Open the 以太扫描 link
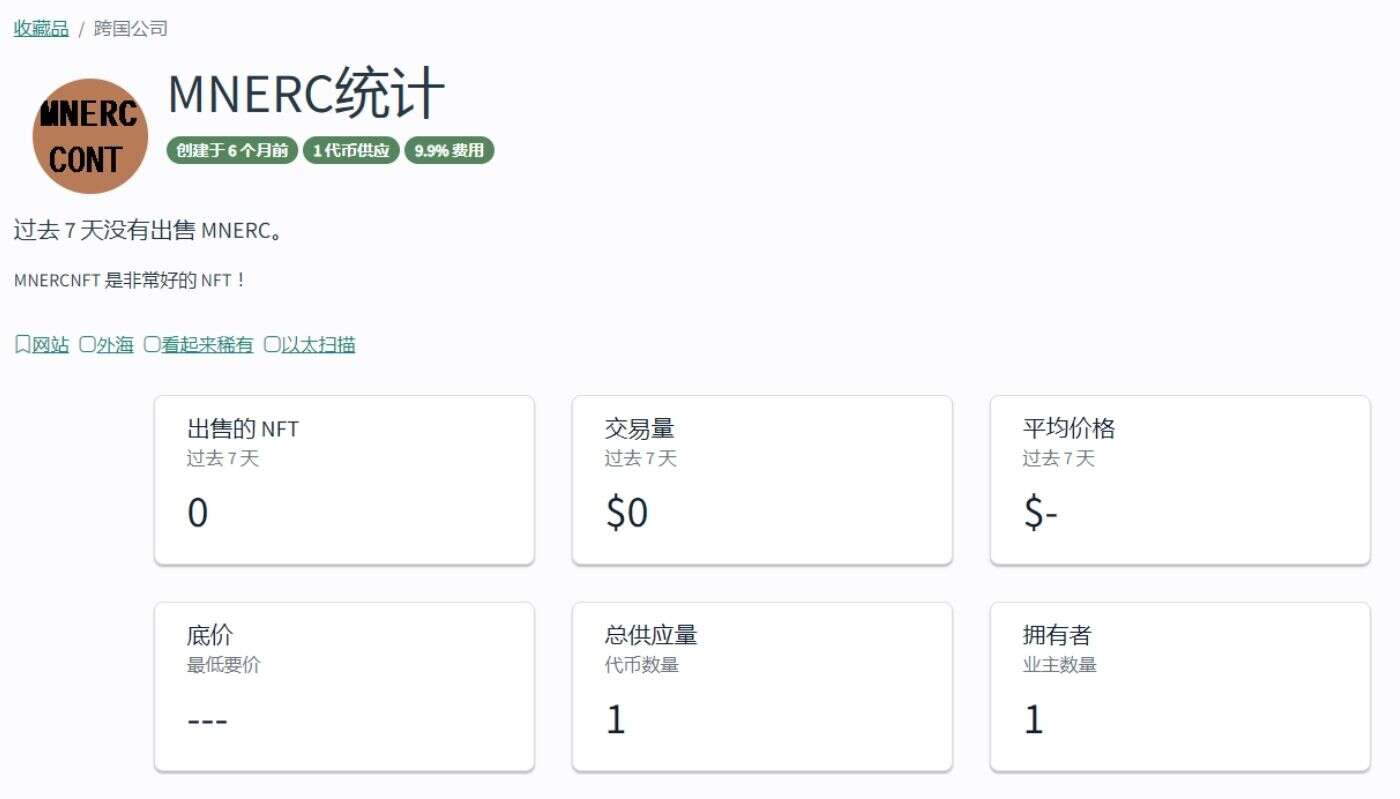Image resolution: width=1400 pixels, height=799 pixels. point(317,344)
